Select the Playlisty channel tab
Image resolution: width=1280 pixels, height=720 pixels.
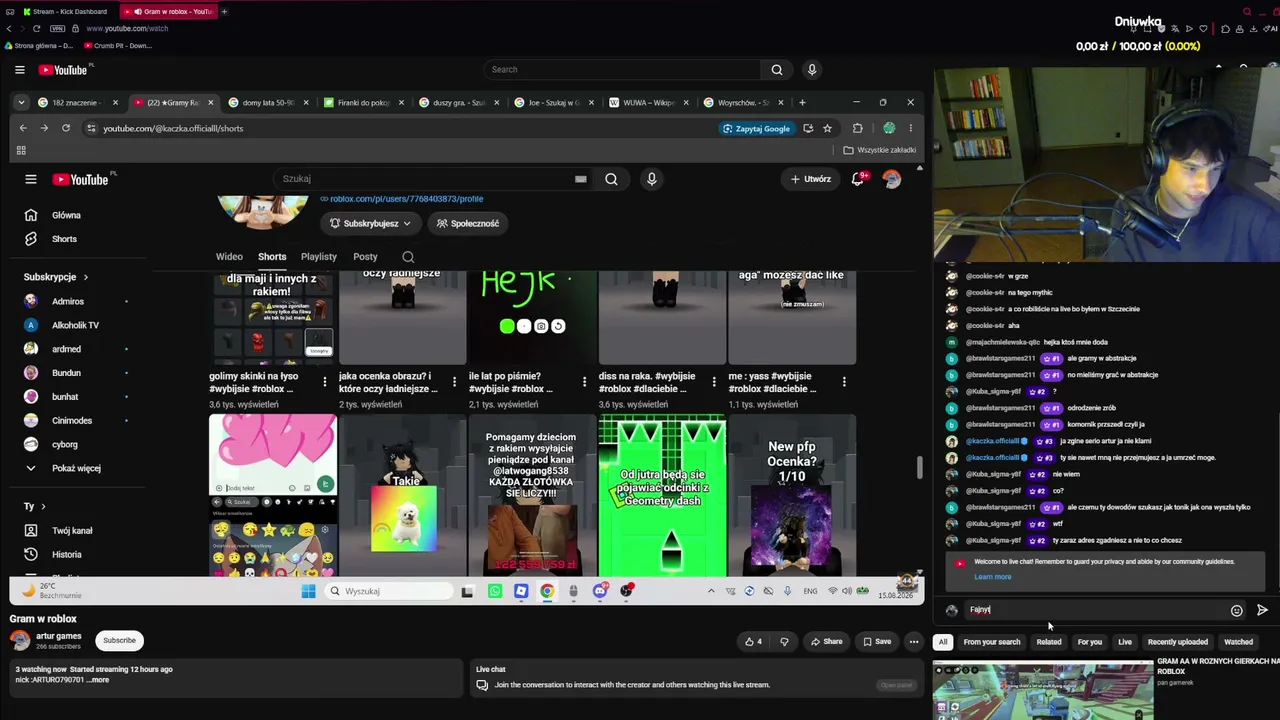319,257
